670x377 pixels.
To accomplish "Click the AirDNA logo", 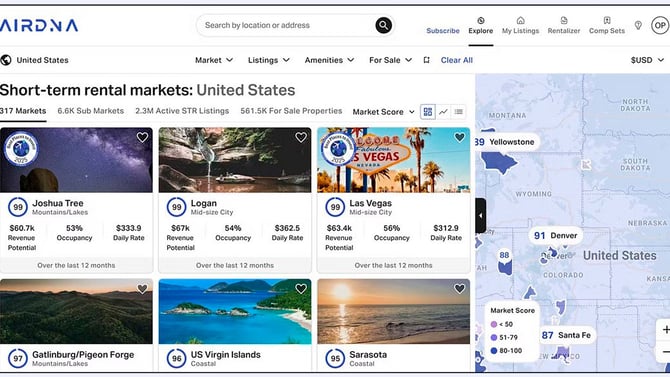I will 39,26.
